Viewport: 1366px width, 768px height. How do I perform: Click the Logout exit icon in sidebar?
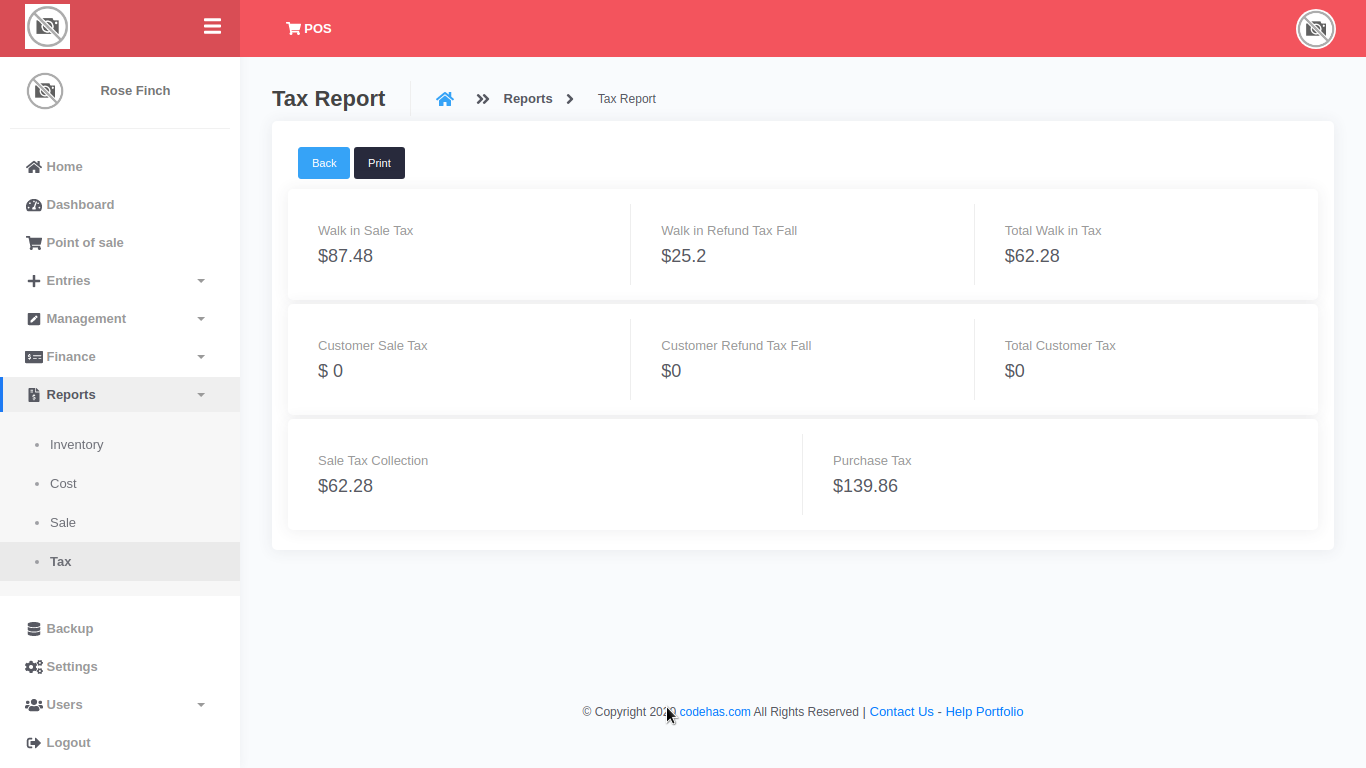coord(34,742)
